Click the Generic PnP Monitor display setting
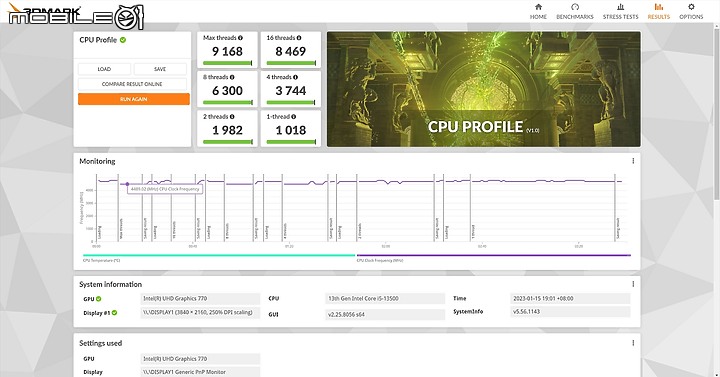This screenshot has width=720, height=377. pyautogui.click(x=200, y=372)
